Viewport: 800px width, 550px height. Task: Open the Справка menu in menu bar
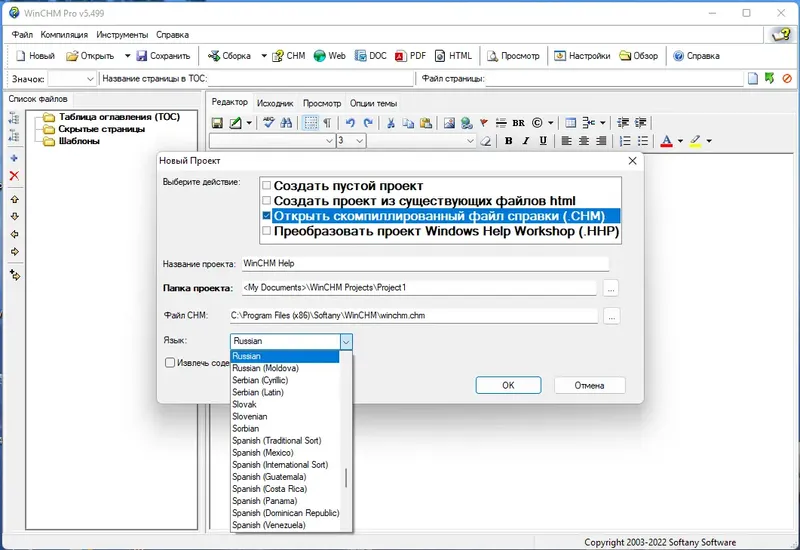tap(172, 35)
